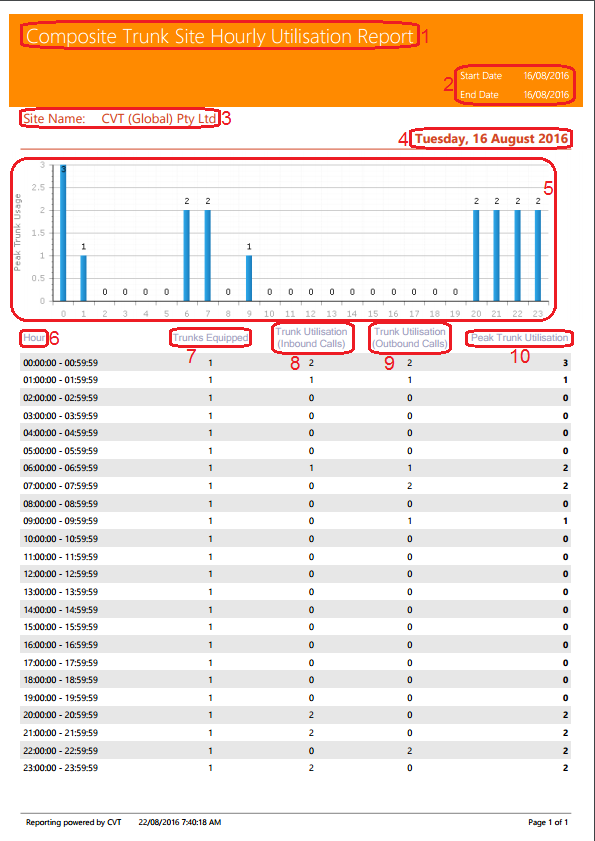
Task: Click the chart bar for hour 22
Action: (x=518, y=256)
